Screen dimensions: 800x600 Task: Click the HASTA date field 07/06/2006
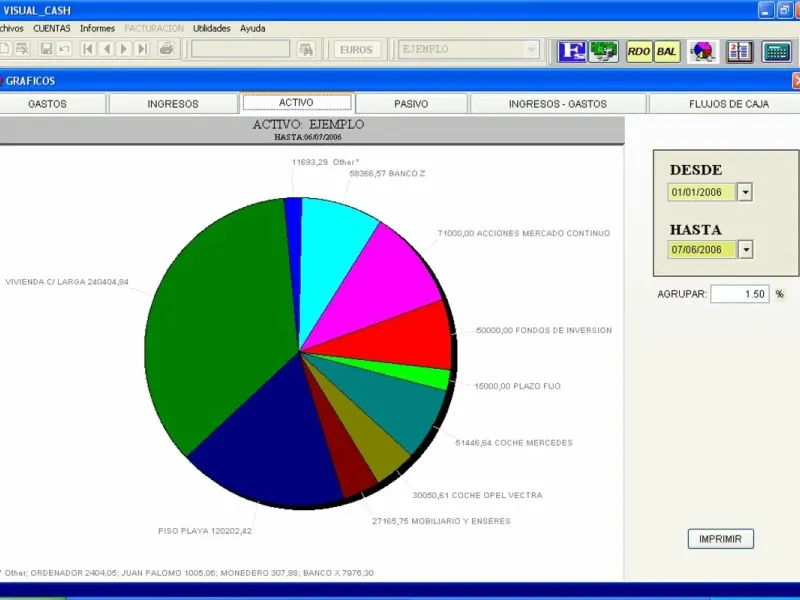pyautogui.click(x=702, y=249)
